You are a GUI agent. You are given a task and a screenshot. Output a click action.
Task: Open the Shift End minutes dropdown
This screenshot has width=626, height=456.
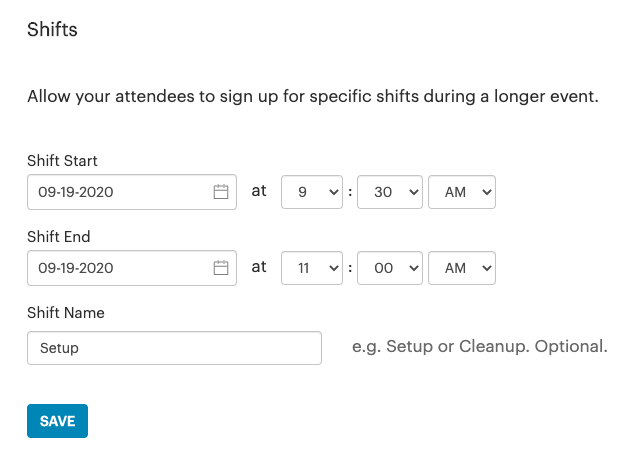[389, 268]
